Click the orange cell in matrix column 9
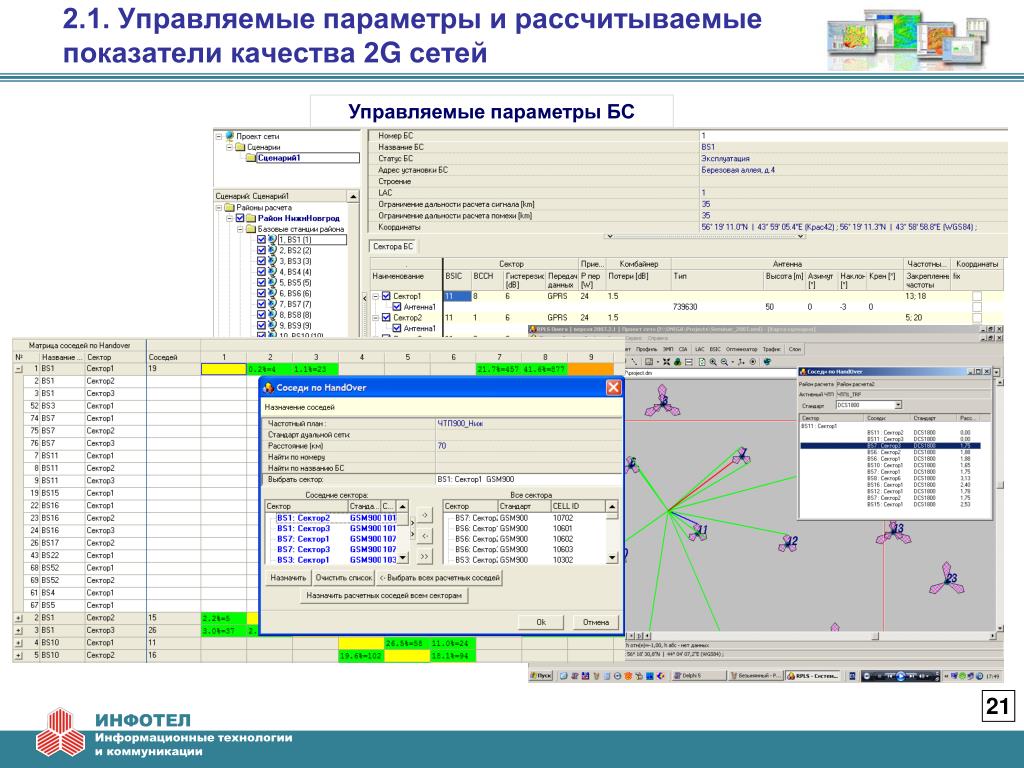This screenshot has width=1024, height=768. point(591,369)
